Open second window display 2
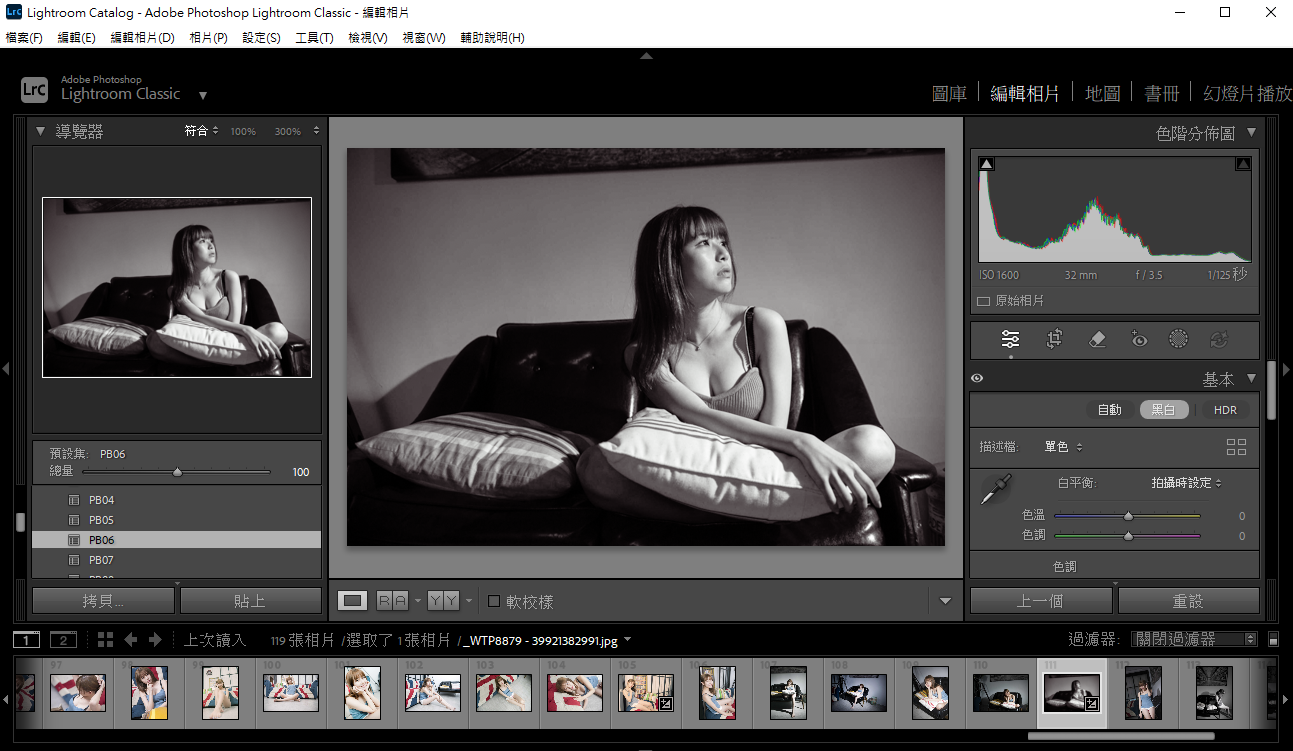The width and height of the screenshot is (1293, 751). 63,640
